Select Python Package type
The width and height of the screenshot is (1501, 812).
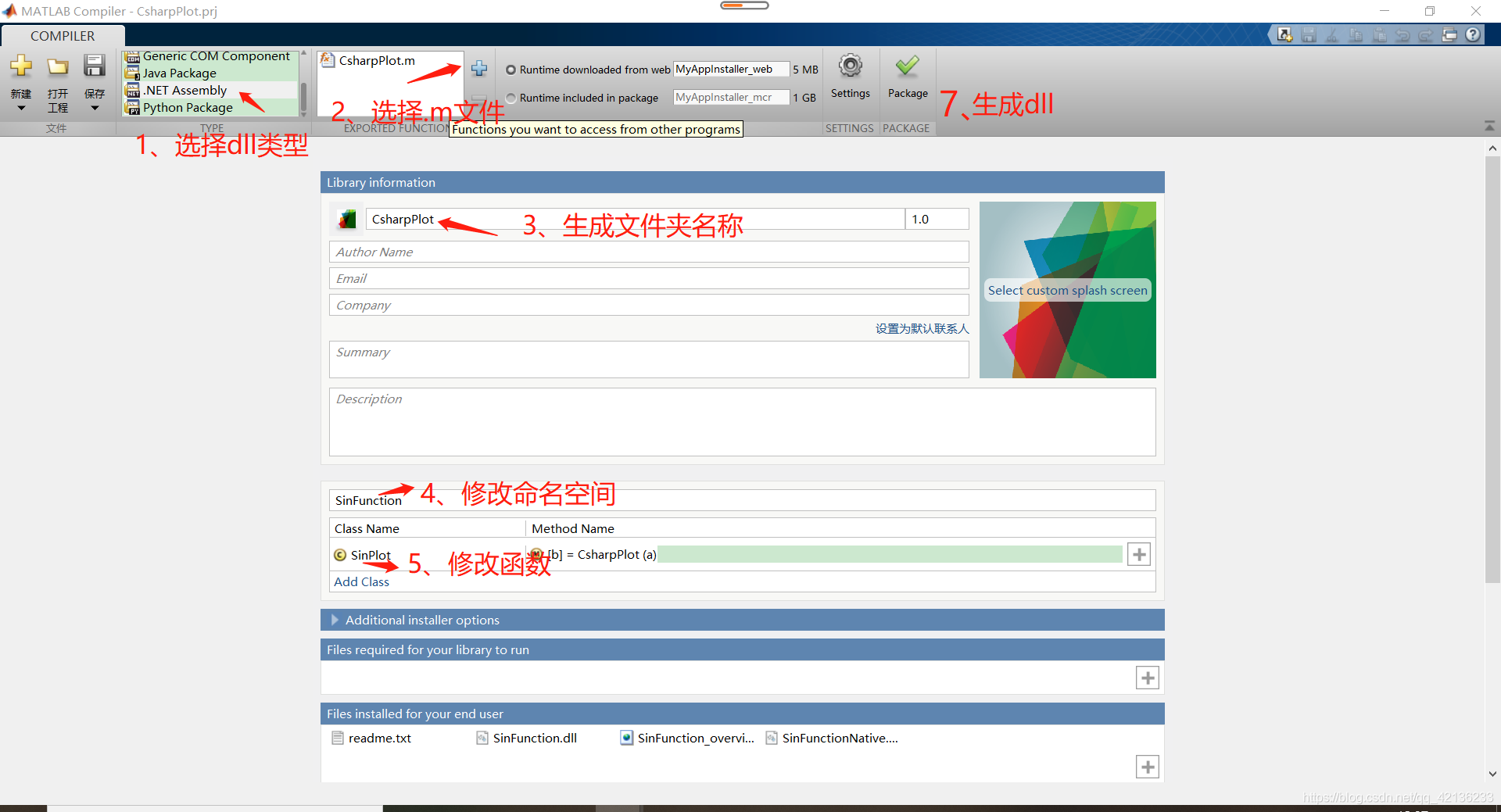pyautogui.click(x=210, y=107)
